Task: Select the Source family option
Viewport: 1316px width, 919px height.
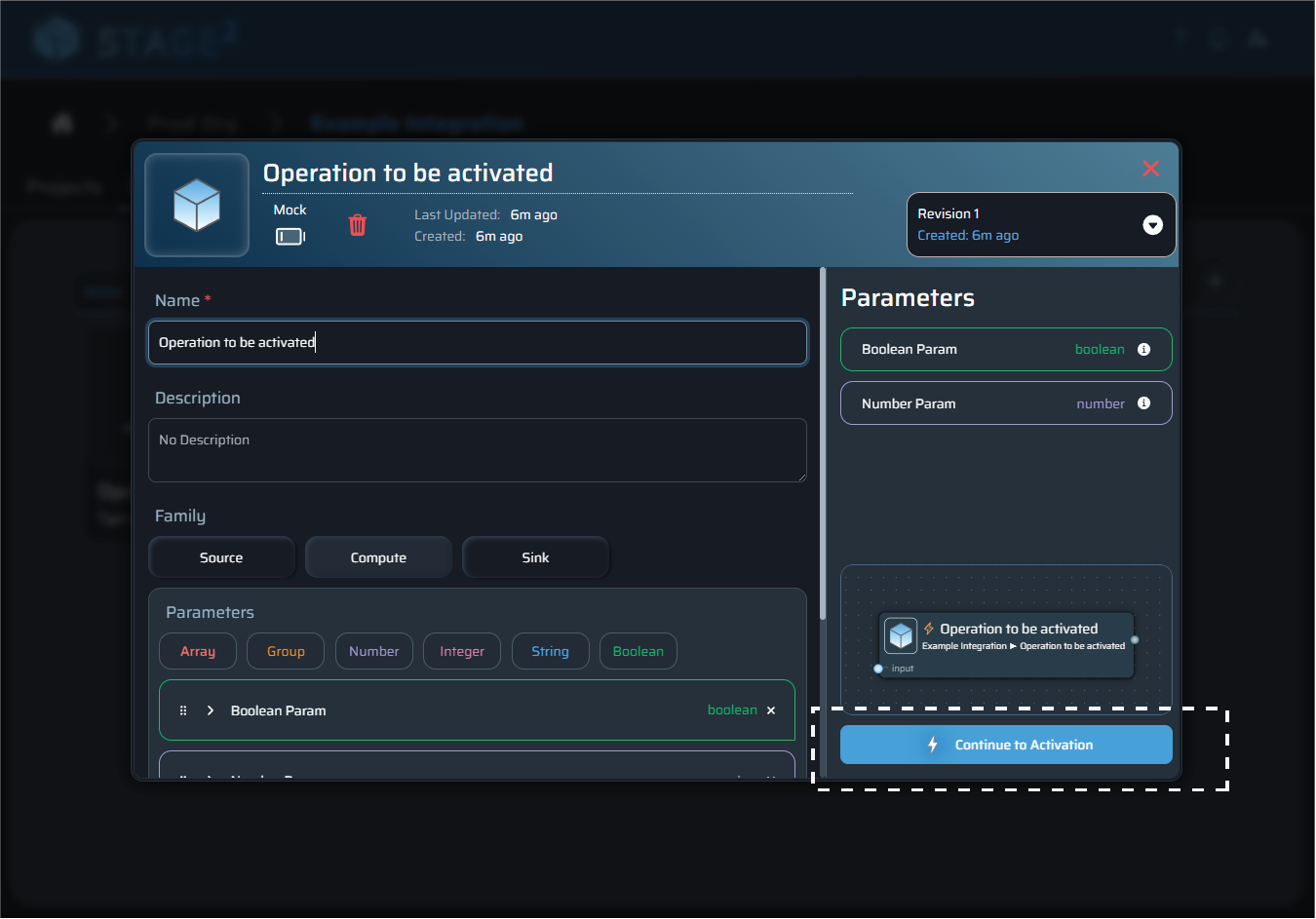Action: (221, 557)
